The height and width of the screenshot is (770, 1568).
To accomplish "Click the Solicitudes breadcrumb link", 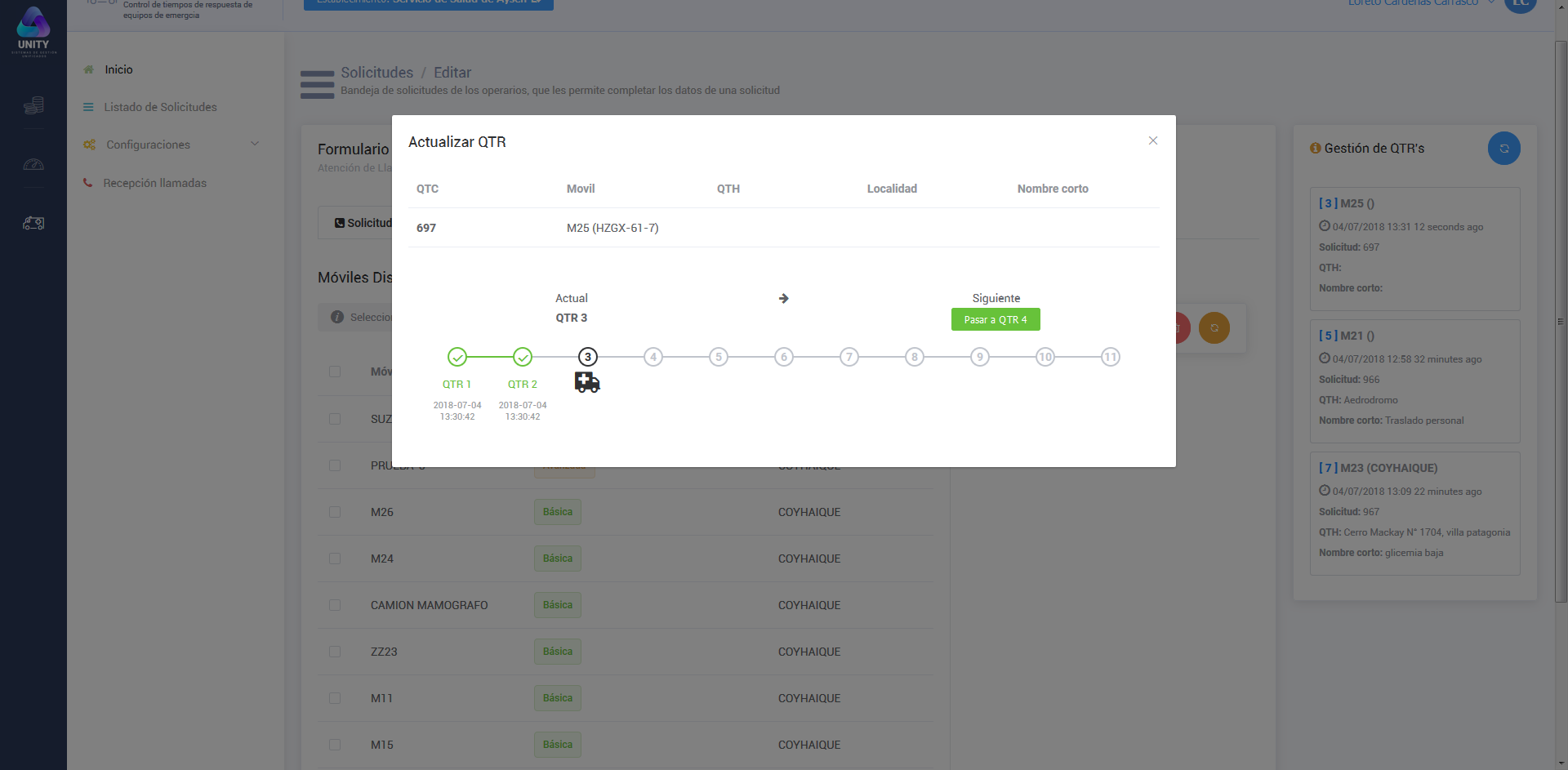I will coord(376,73).
